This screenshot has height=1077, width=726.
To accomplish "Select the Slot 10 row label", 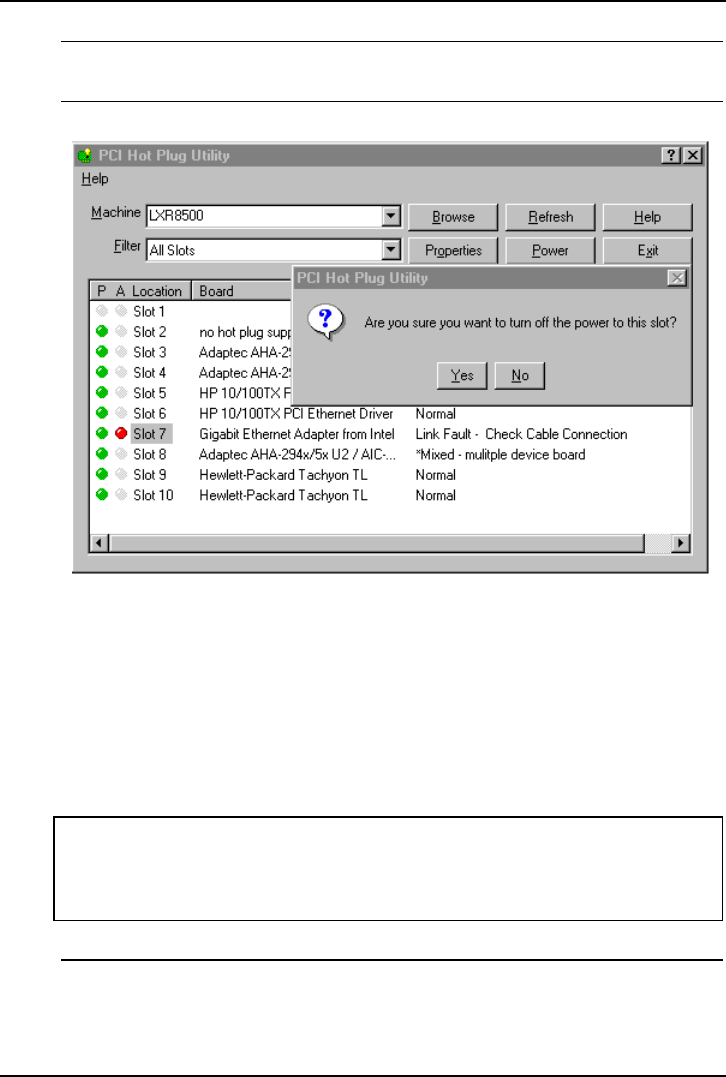I will coord(153,495).
